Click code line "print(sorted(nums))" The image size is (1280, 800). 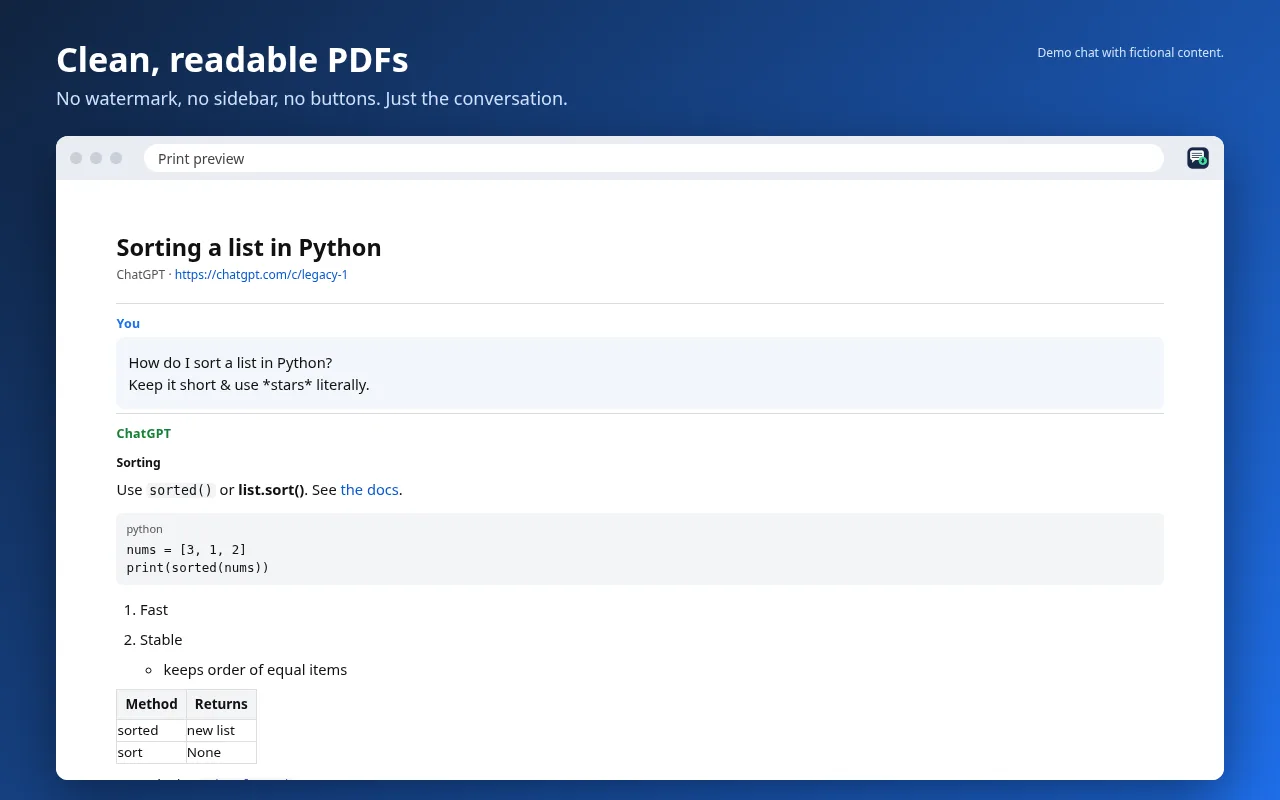pos(198,568)
